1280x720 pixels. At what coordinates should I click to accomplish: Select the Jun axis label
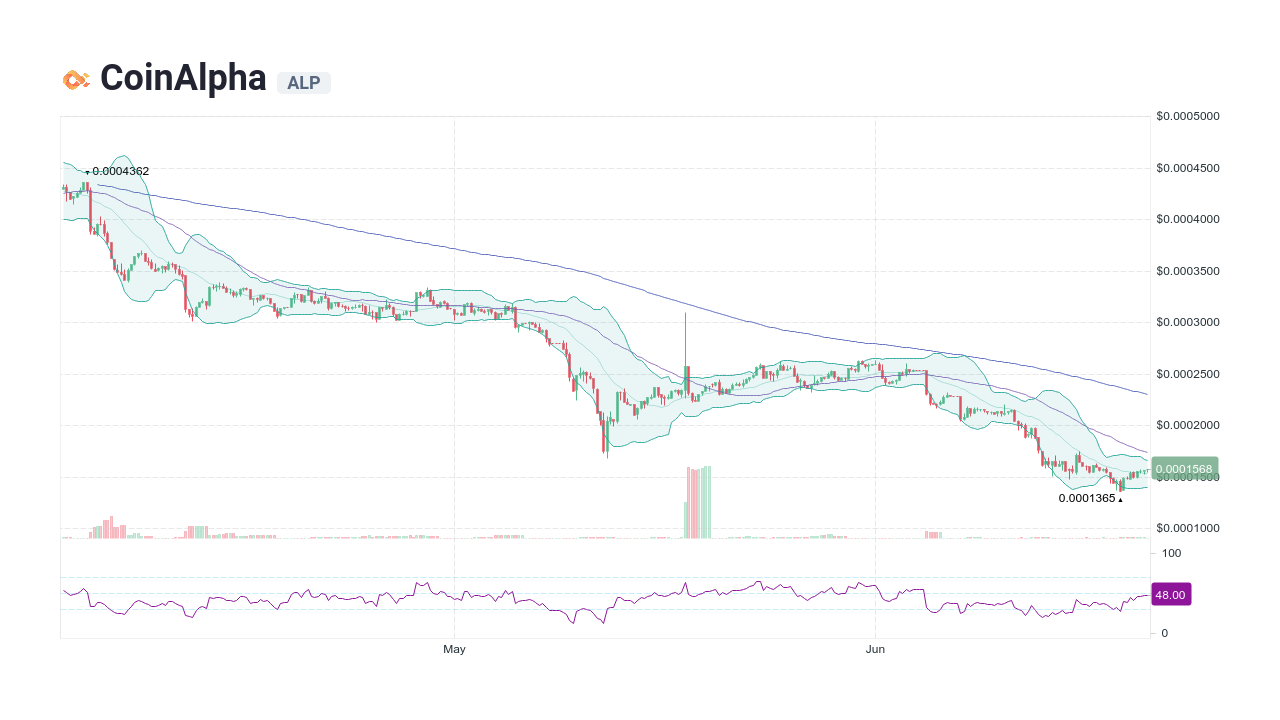(876, 649)
